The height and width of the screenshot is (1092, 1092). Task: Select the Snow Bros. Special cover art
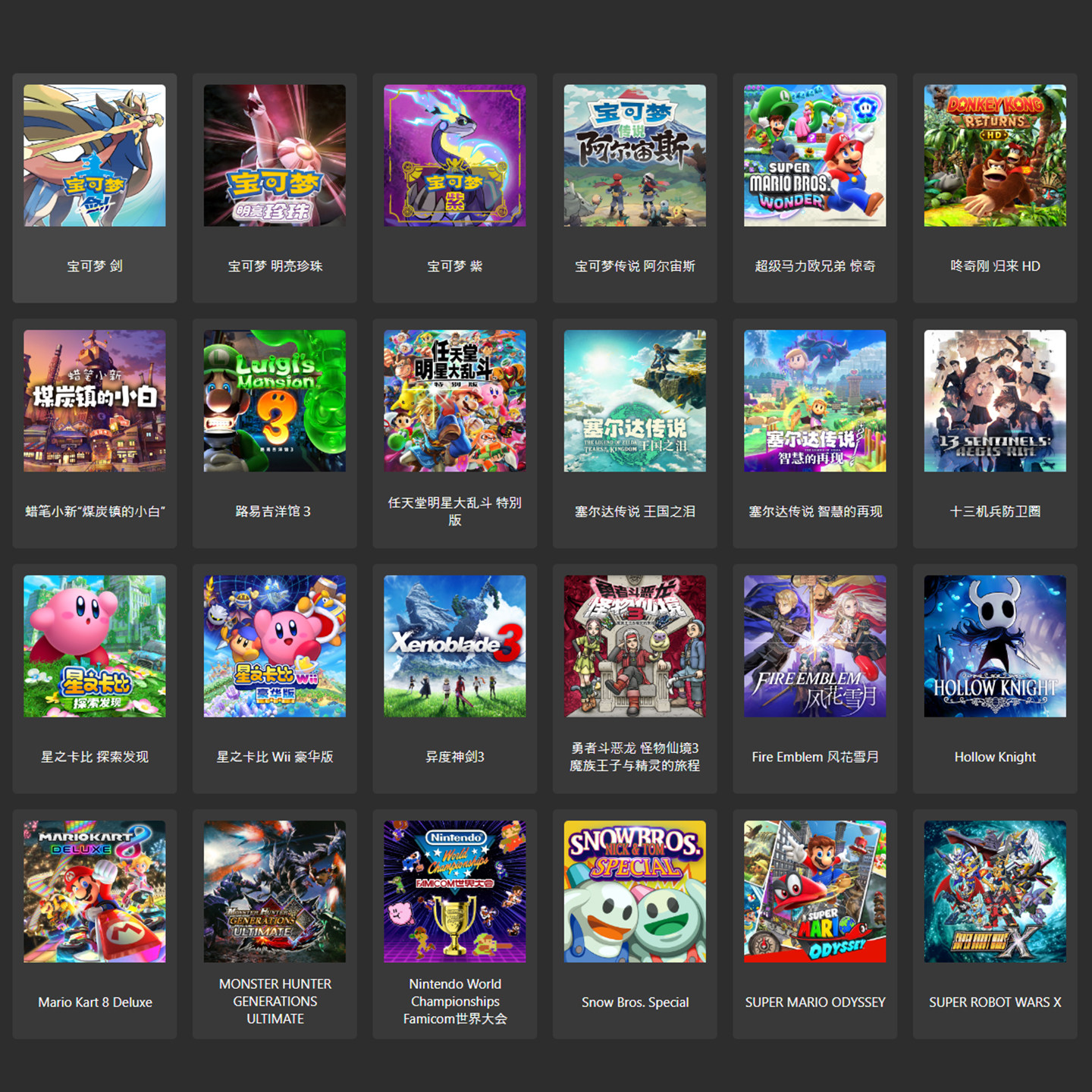click(x=635, y=892)
